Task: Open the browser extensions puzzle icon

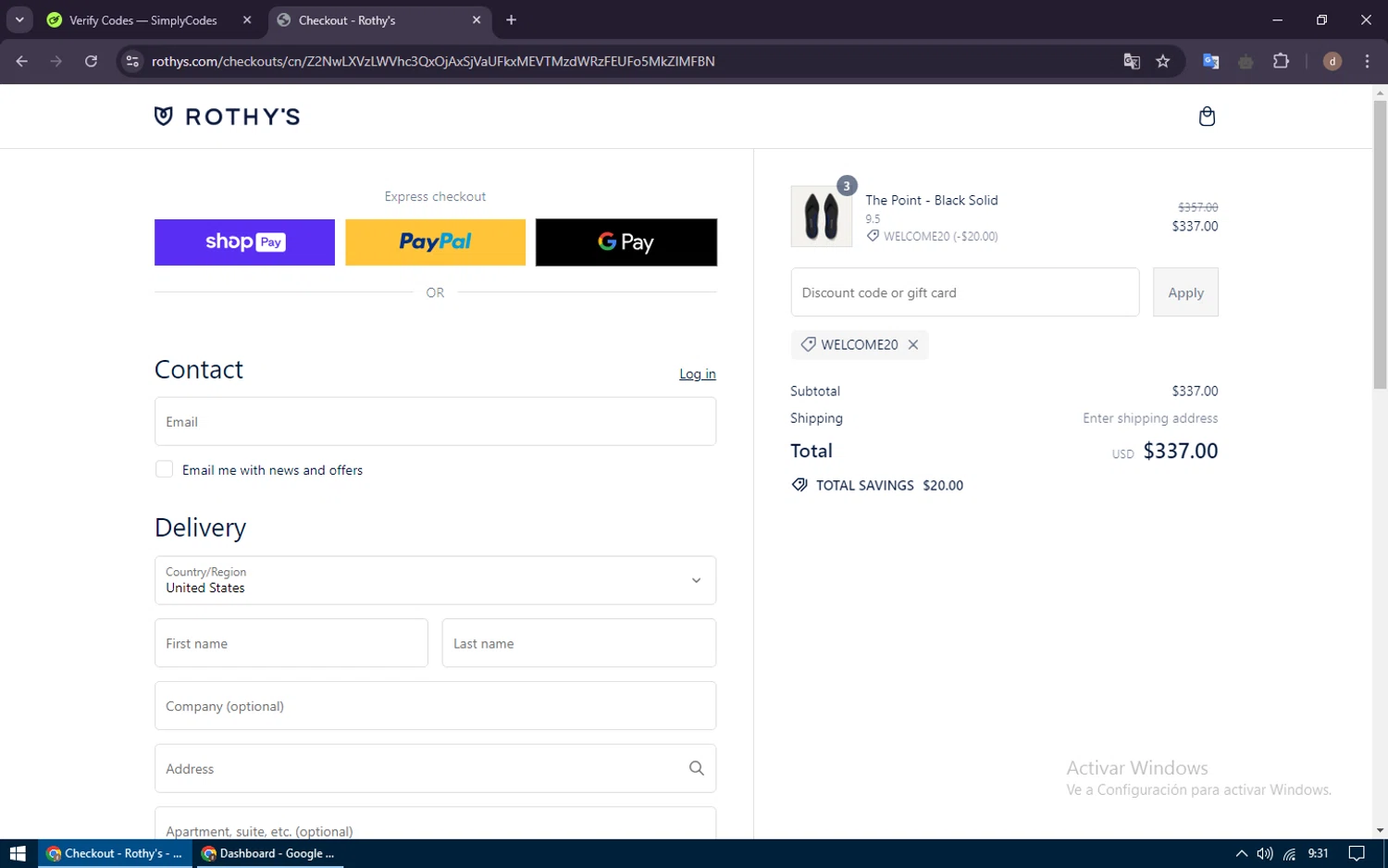Action: point(1281,61)
